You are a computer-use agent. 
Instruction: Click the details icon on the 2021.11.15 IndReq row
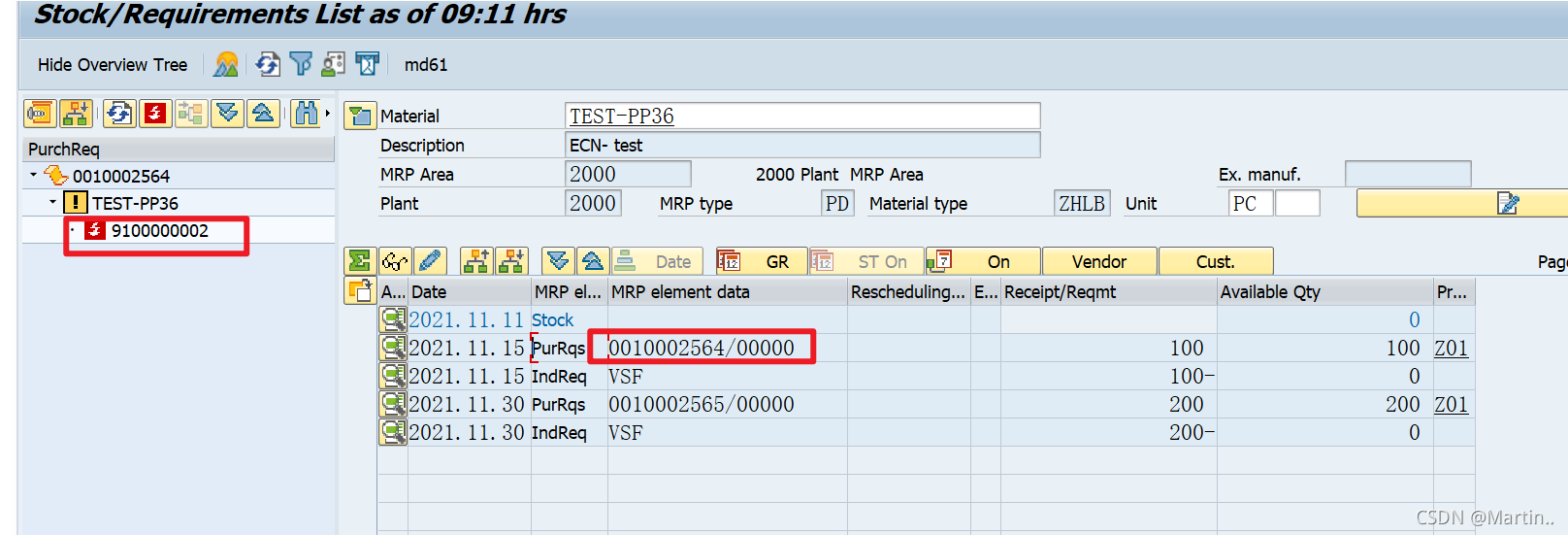pyautogui.click(x=393, y=376)
